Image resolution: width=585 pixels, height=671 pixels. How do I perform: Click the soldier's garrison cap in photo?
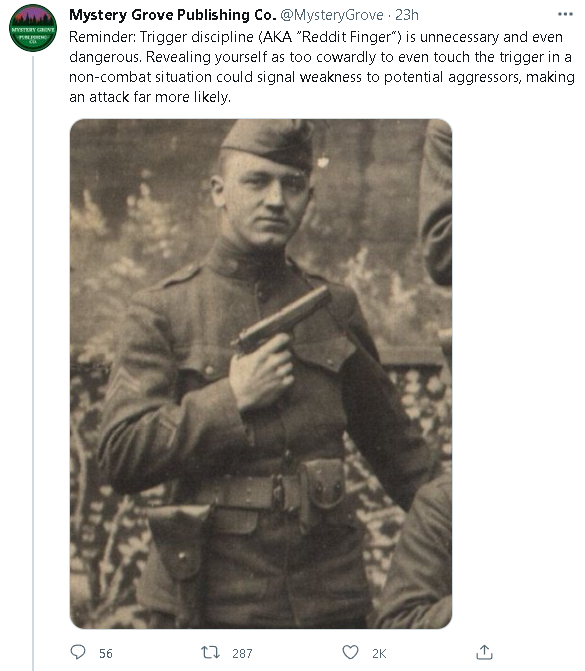(268, 143)
